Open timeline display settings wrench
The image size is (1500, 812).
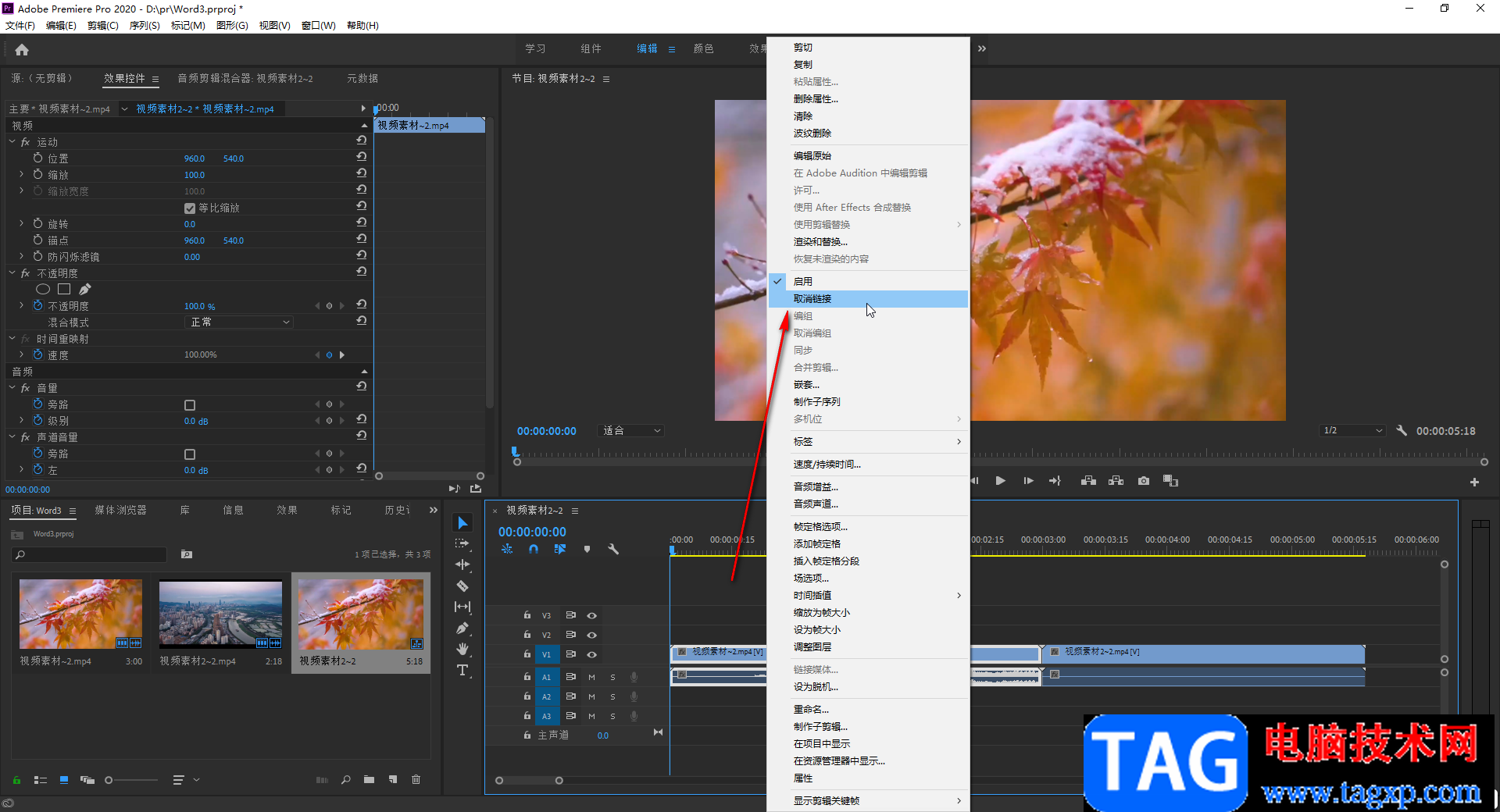tap(613, 549)
